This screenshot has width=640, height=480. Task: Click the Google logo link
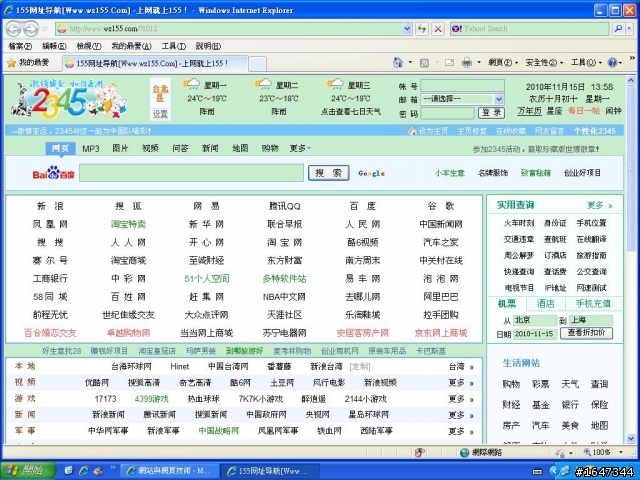click(371, 173)
